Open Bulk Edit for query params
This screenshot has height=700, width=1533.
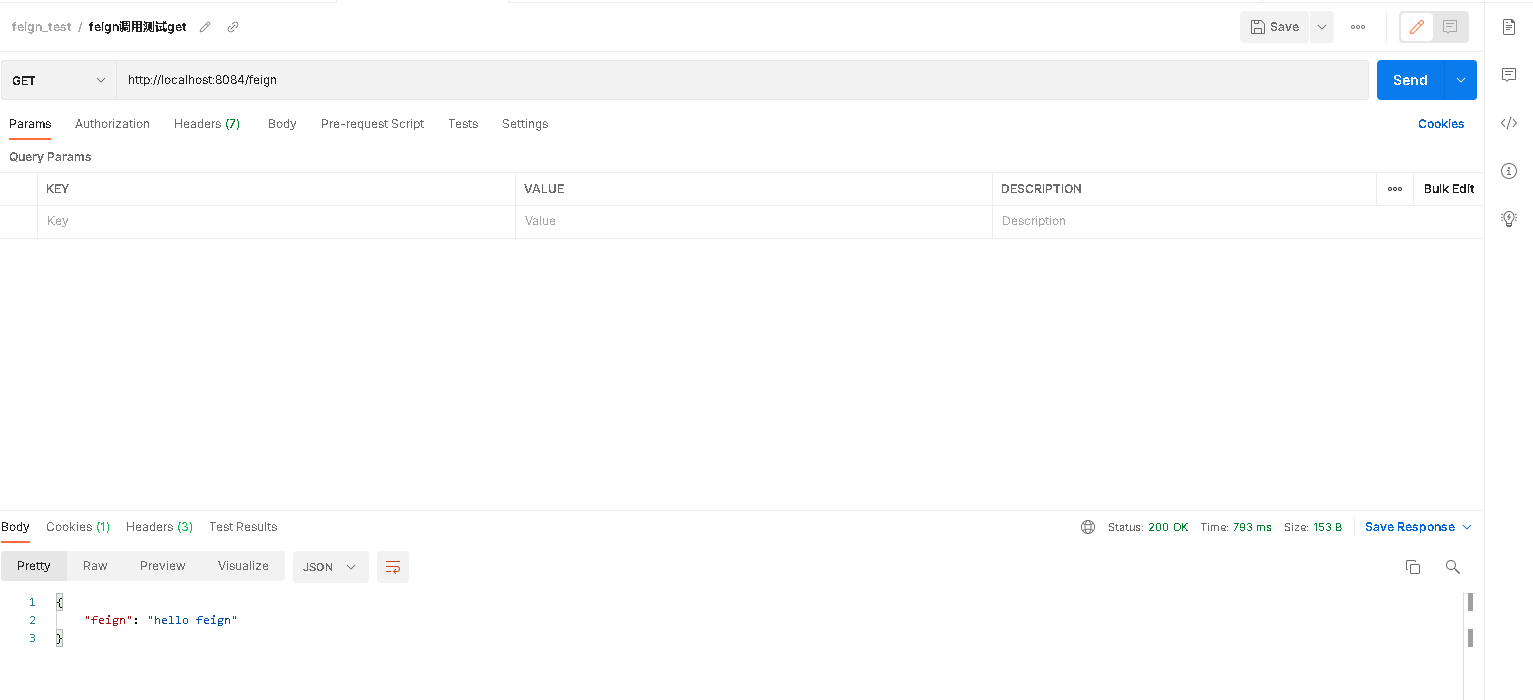[x=1448, y=188]
